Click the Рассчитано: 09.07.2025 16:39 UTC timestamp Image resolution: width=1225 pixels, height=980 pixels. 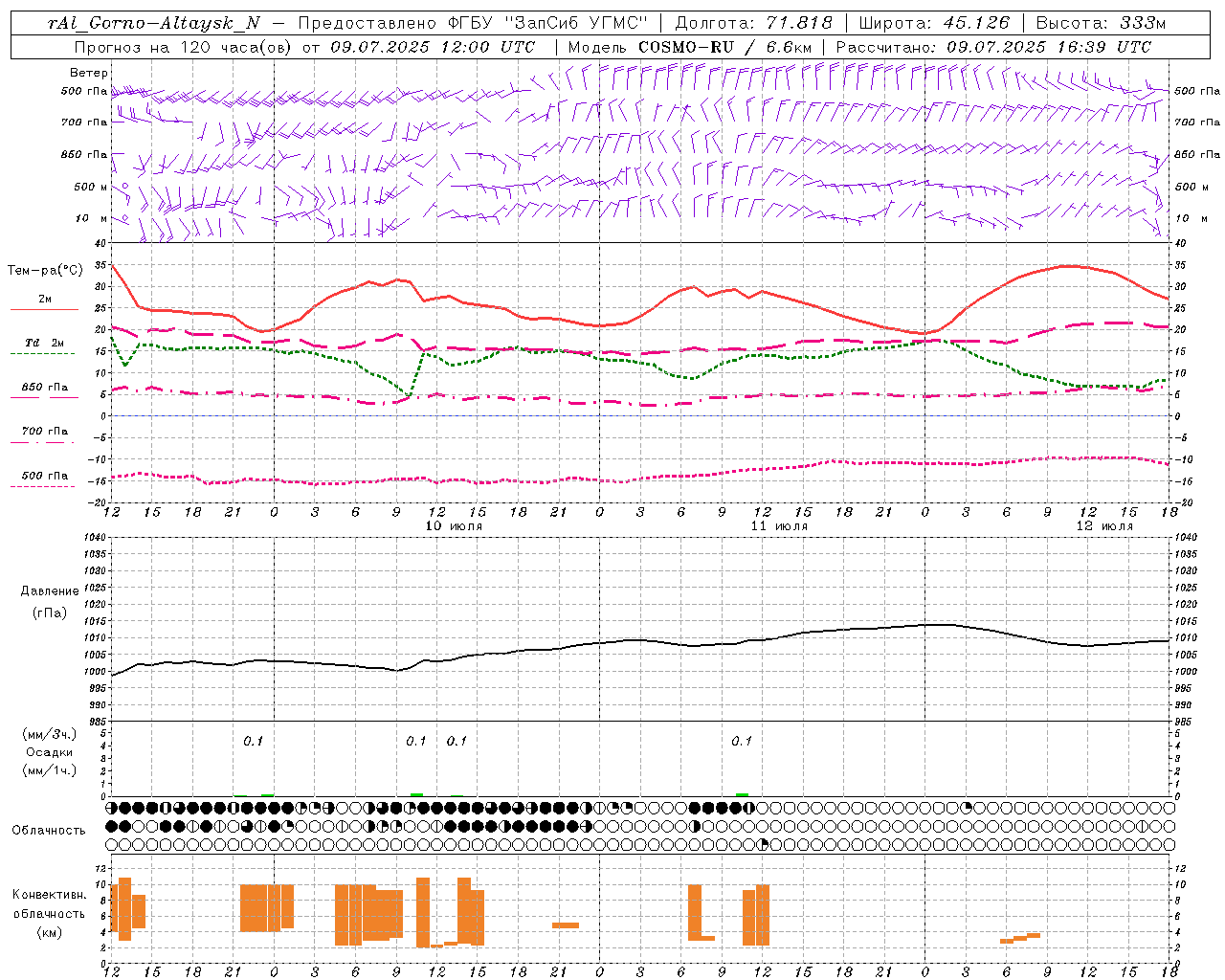[993, 47]
